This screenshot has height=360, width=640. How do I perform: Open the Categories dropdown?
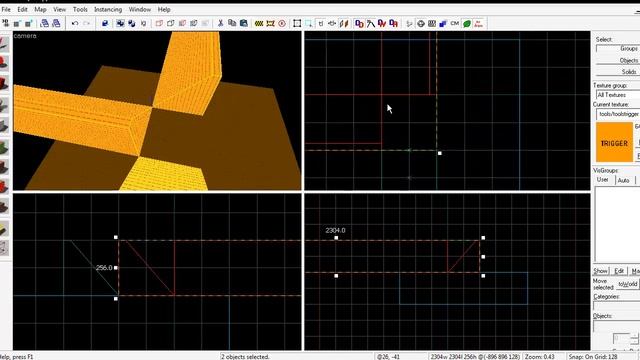coord(616,306)
